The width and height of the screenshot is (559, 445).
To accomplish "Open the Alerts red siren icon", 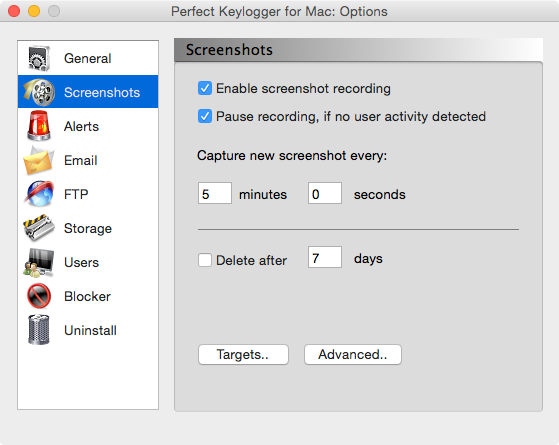I will (x=39, y=126).
